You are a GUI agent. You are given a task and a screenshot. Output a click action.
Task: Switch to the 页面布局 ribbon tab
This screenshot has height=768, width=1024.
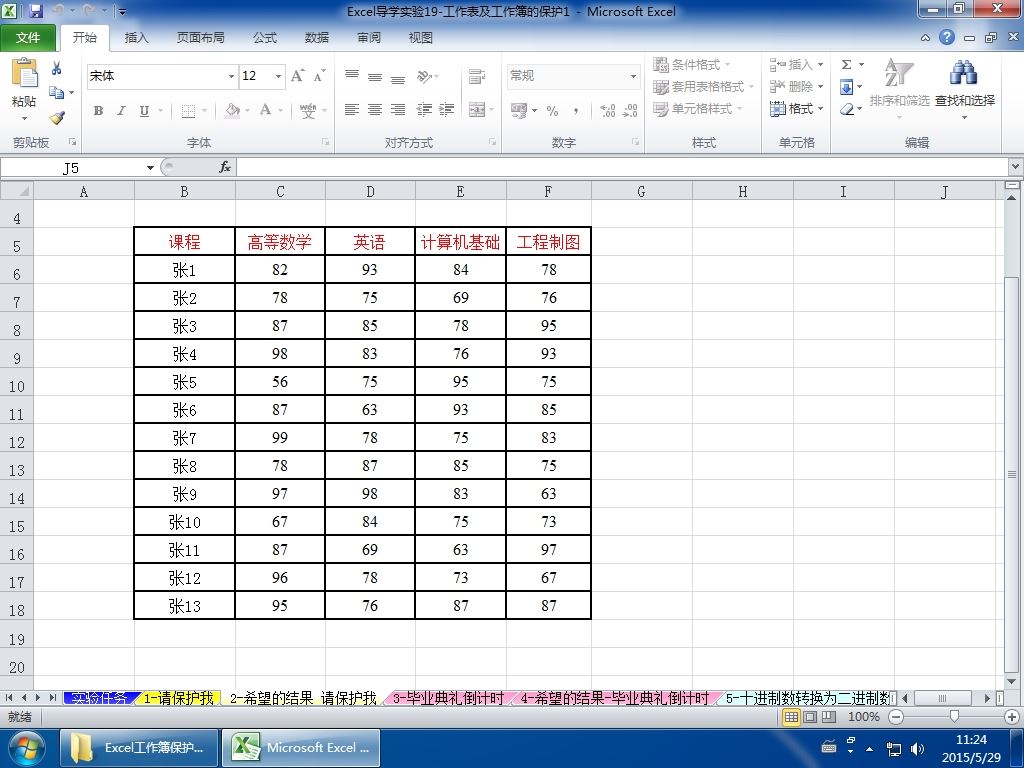[200, 38]
